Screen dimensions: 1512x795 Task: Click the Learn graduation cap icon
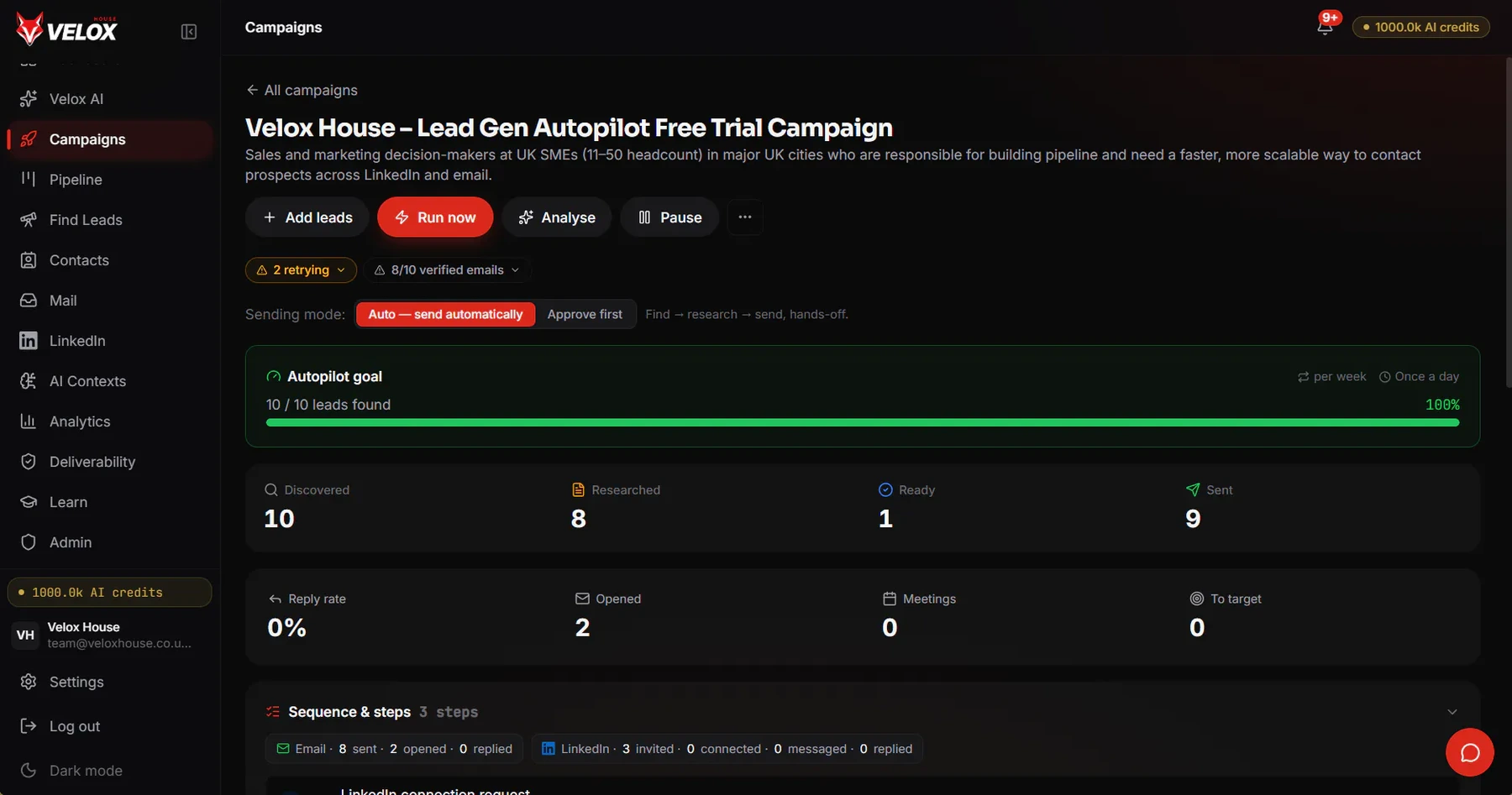(x=29, y=502)
